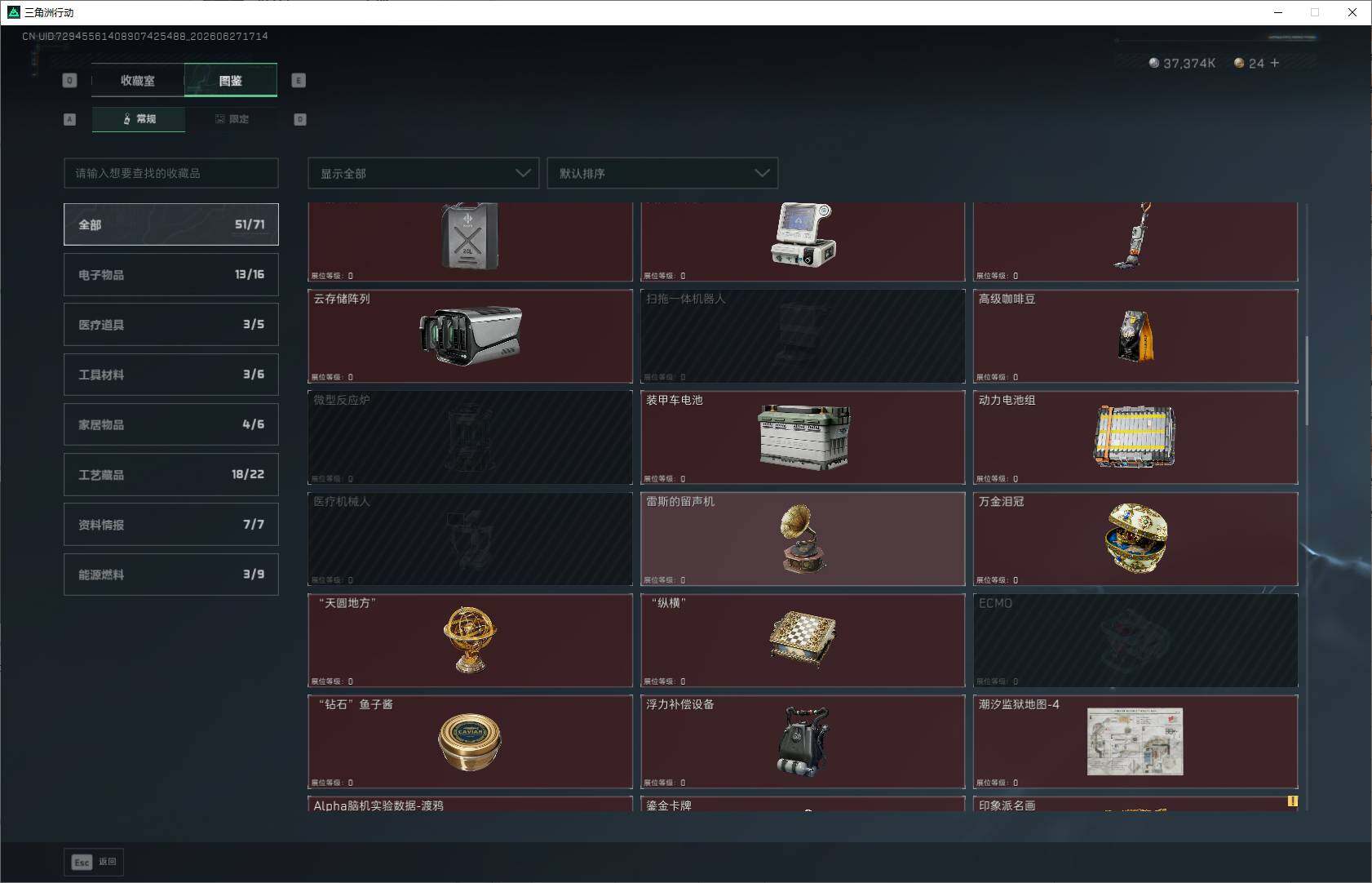Select the 常规 sub-tab
The height and width of the screenshot is (883, 1372).
click(139, 119)
